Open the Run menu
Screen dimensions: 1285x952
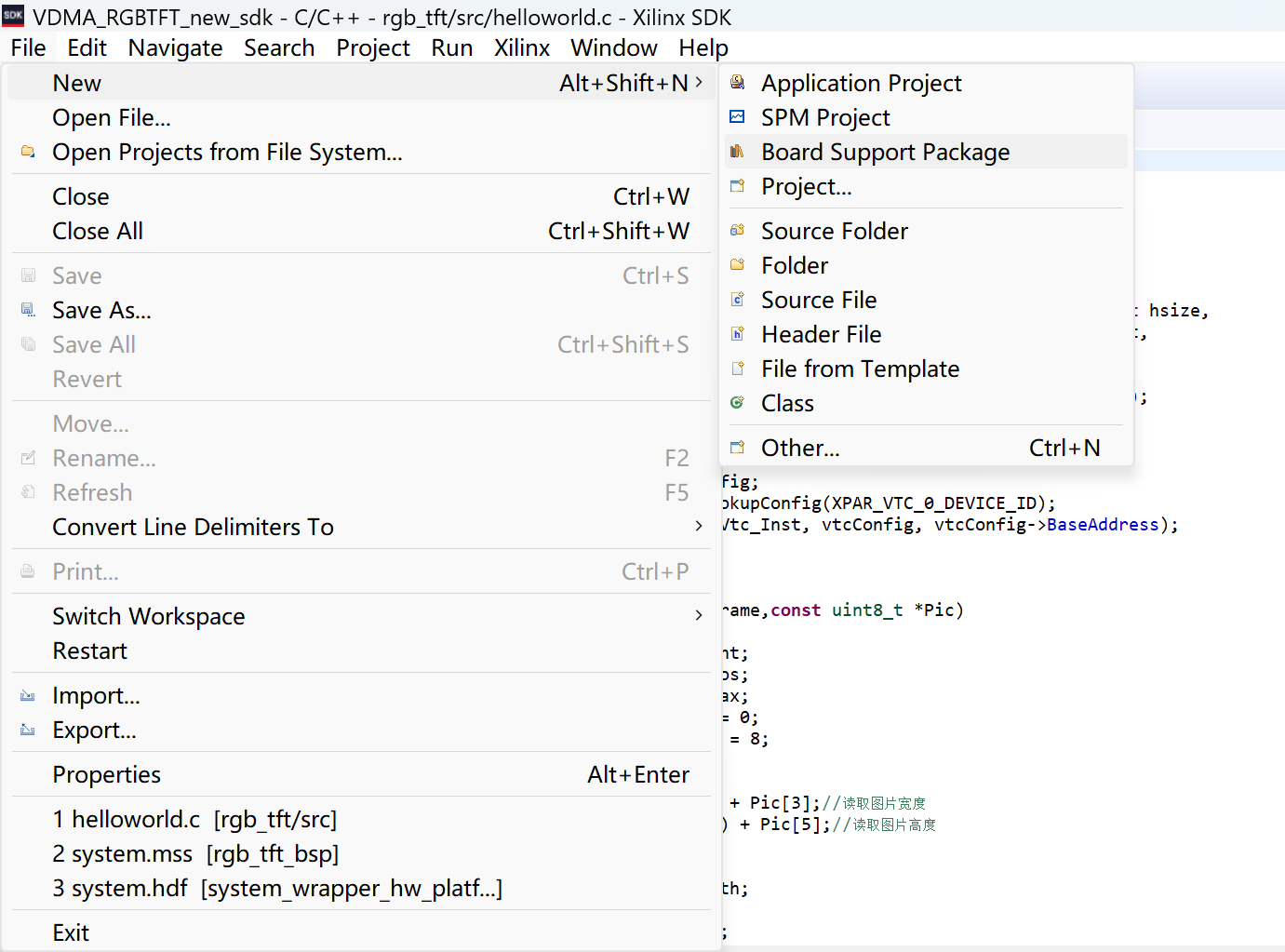point(452,48)
